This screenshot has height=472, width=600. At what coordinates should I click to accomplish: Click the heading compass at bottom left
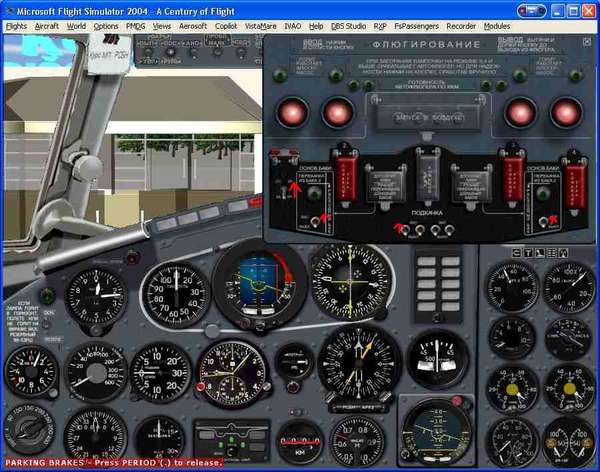pyautogui.click(x=95, y=435)
